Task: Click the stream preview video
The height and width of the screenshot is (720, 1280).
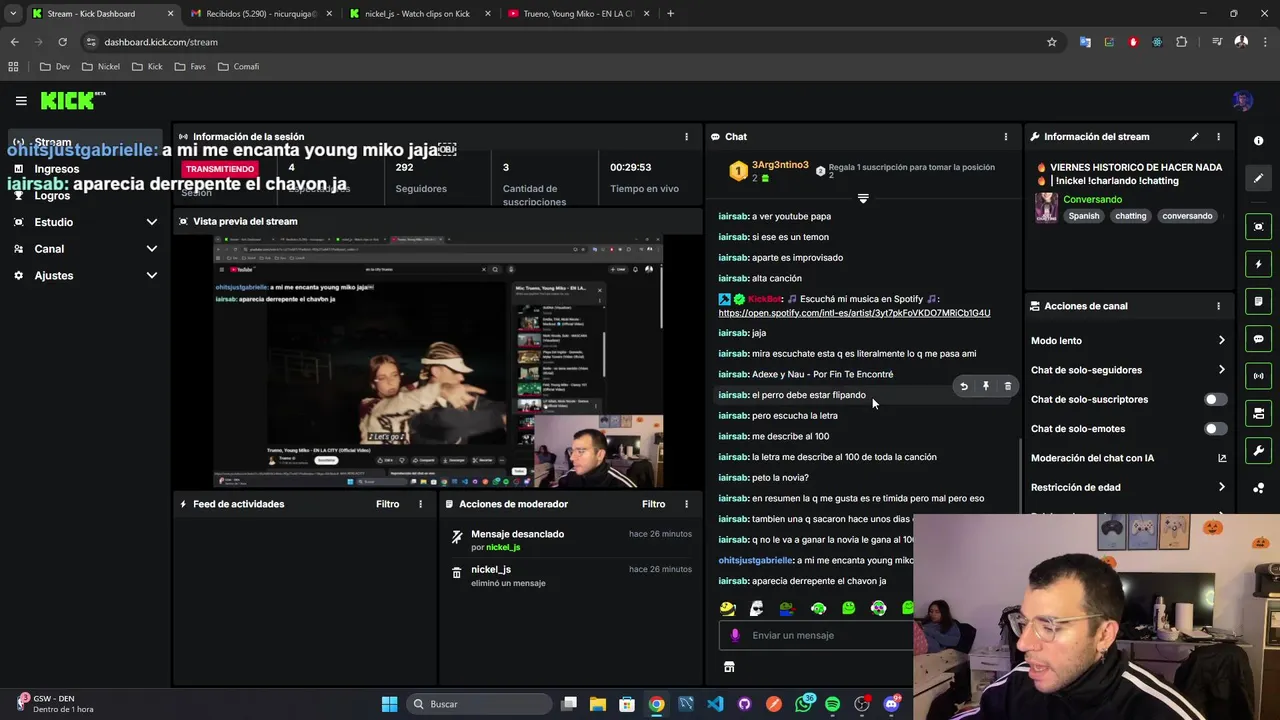Action: tap(438, 362)
